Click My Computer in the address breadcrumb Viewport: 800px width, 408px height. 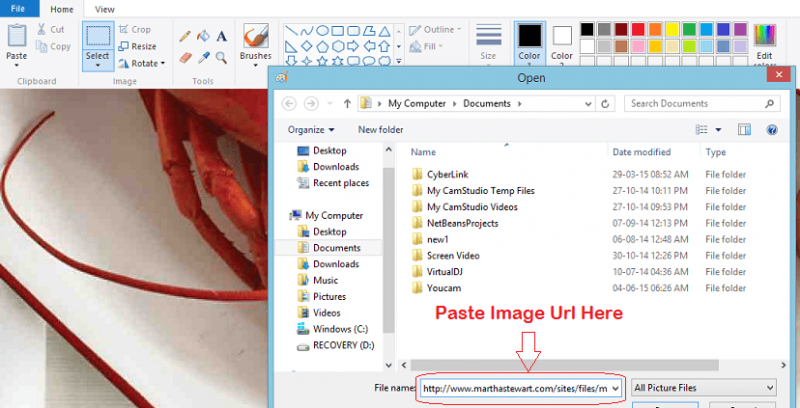tap(417, 104)
